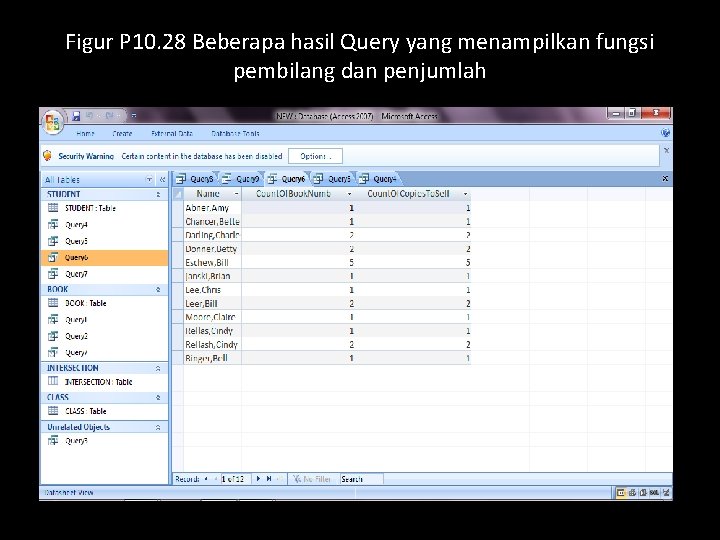Select row selector for Moore,Claire row
Viewport: 720px width, 540px height.
click(x=178, y=317)
